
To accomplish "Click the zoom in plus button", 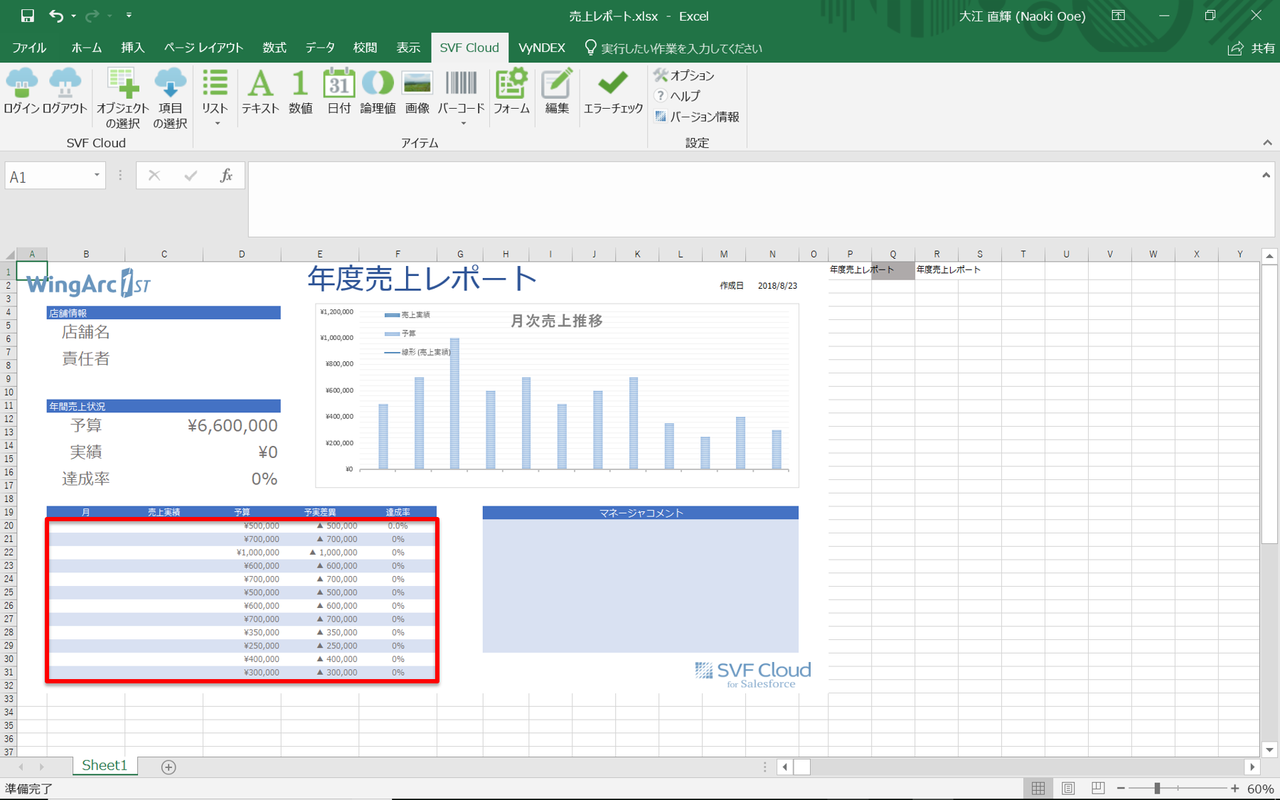I will pos(1235,789).
